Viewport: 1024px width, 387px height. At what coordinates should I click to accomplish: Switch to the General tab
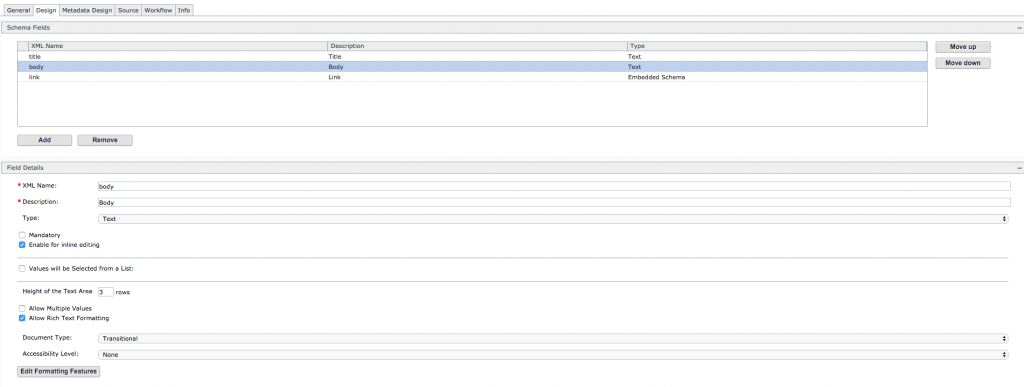[19, 10]
